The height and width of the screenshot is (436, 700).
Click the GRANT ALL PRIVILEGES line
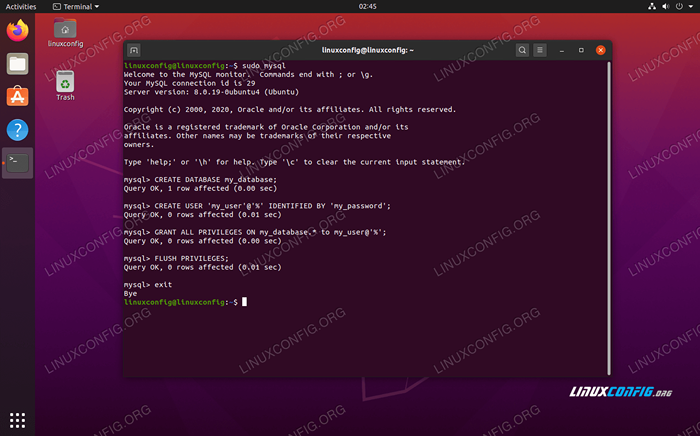pos(255,232)
